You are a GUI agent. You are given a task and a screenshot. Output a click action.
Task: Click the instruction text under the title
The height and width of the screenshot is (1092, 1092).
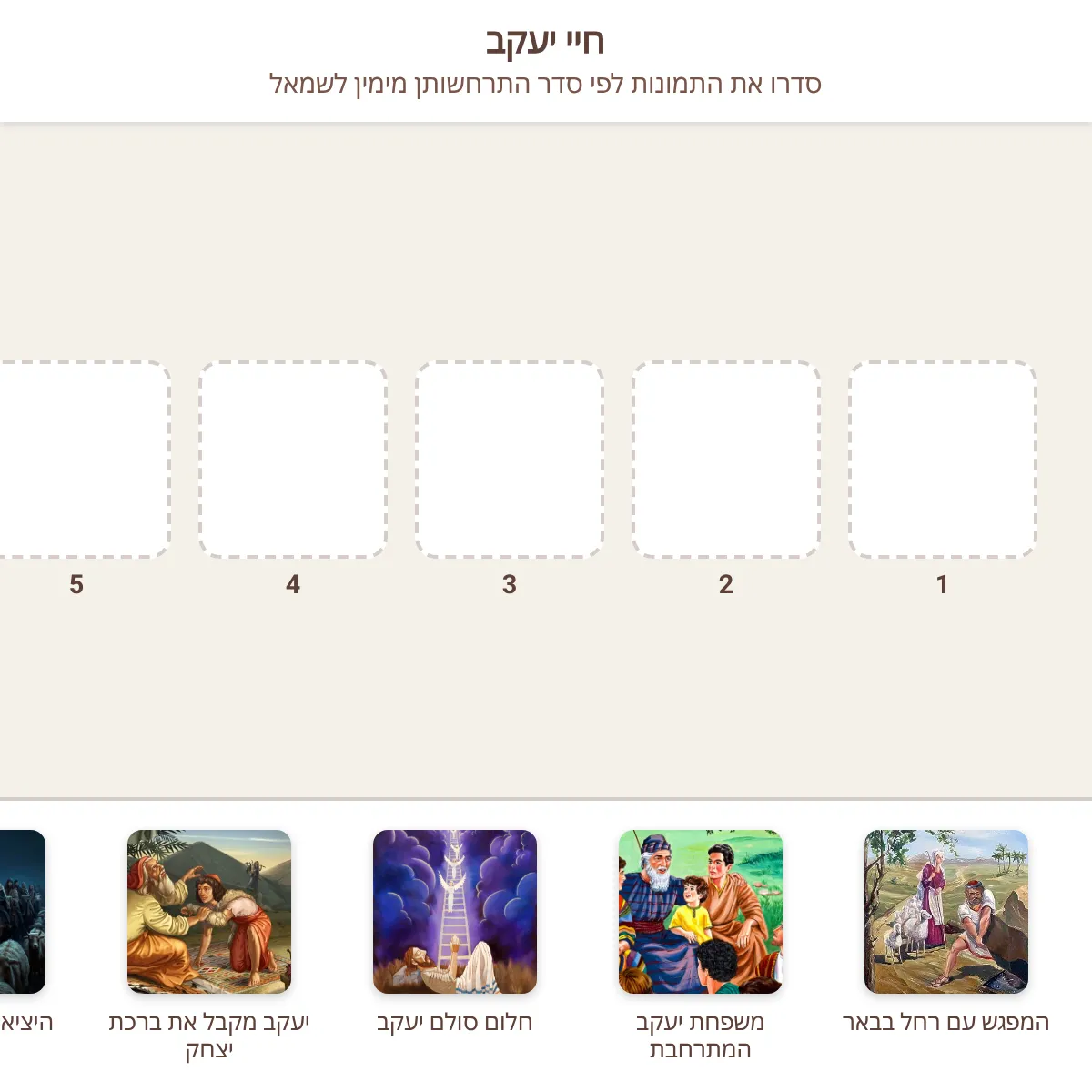tap(545, 84)
